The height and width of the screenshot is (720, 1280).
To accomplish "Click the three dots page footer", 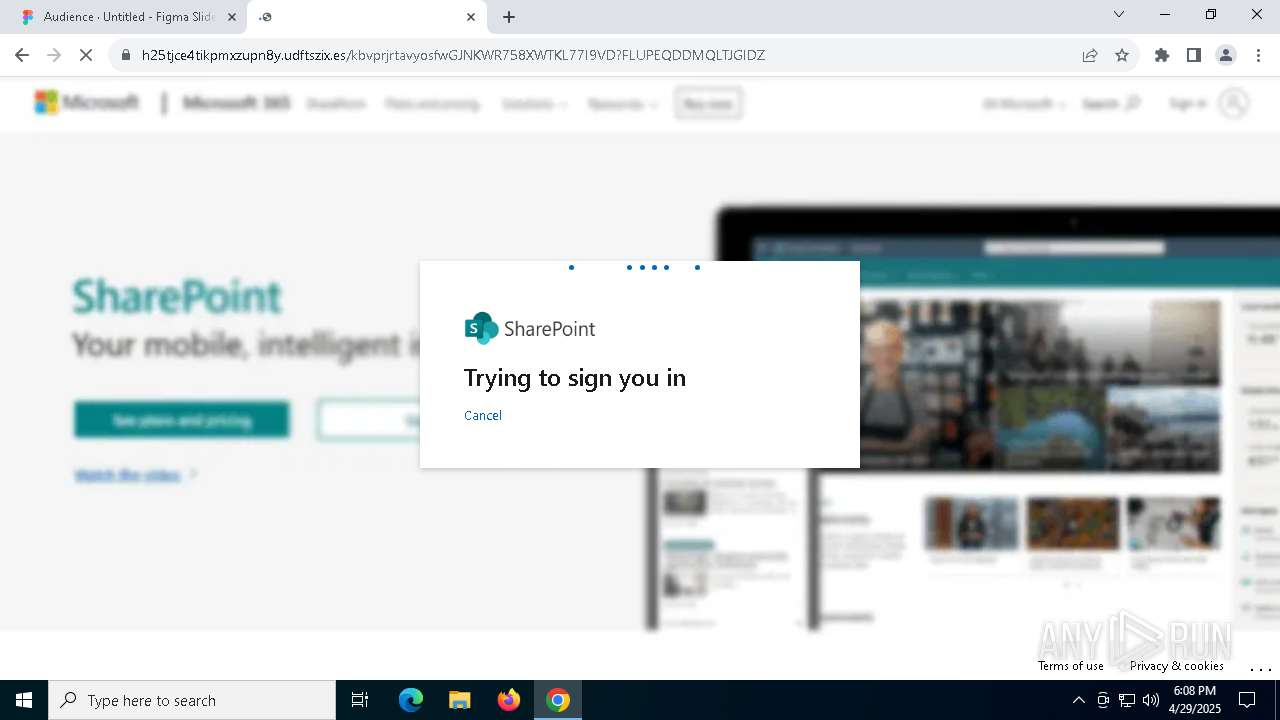I will click(x=1260, y=668).
